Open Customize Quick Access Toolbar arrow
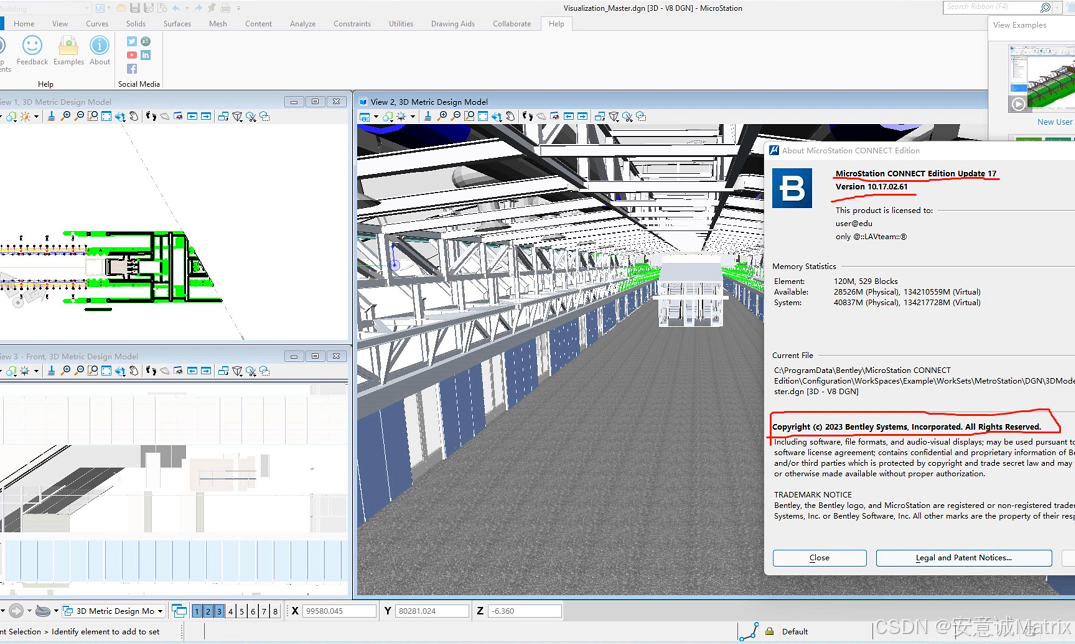 pyautogui.click(x=239, y=8)
